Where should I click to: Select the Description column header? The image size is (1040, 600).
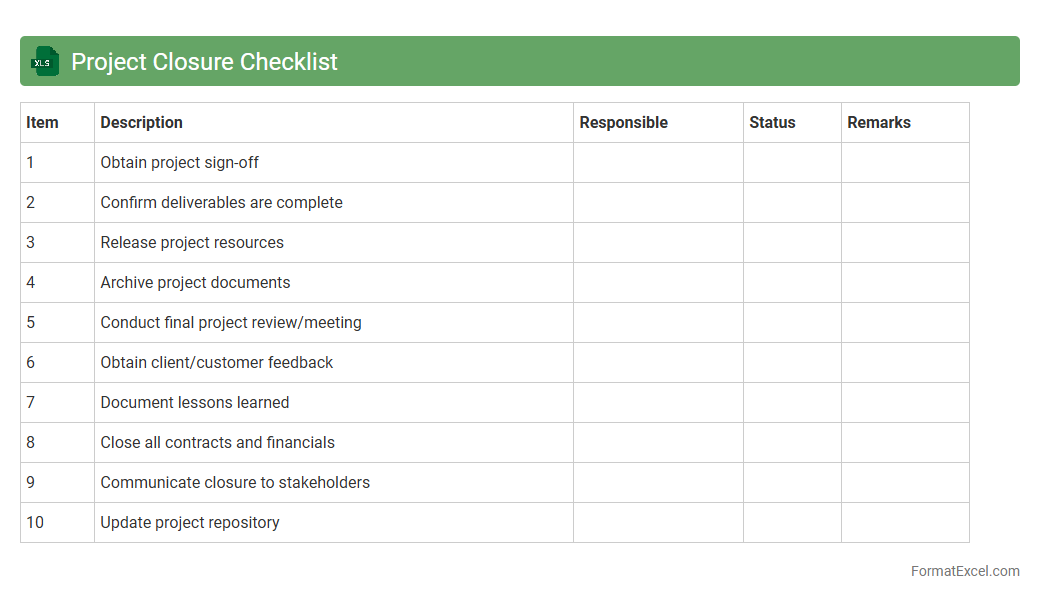pyautogui.click(x=142, y=123)
